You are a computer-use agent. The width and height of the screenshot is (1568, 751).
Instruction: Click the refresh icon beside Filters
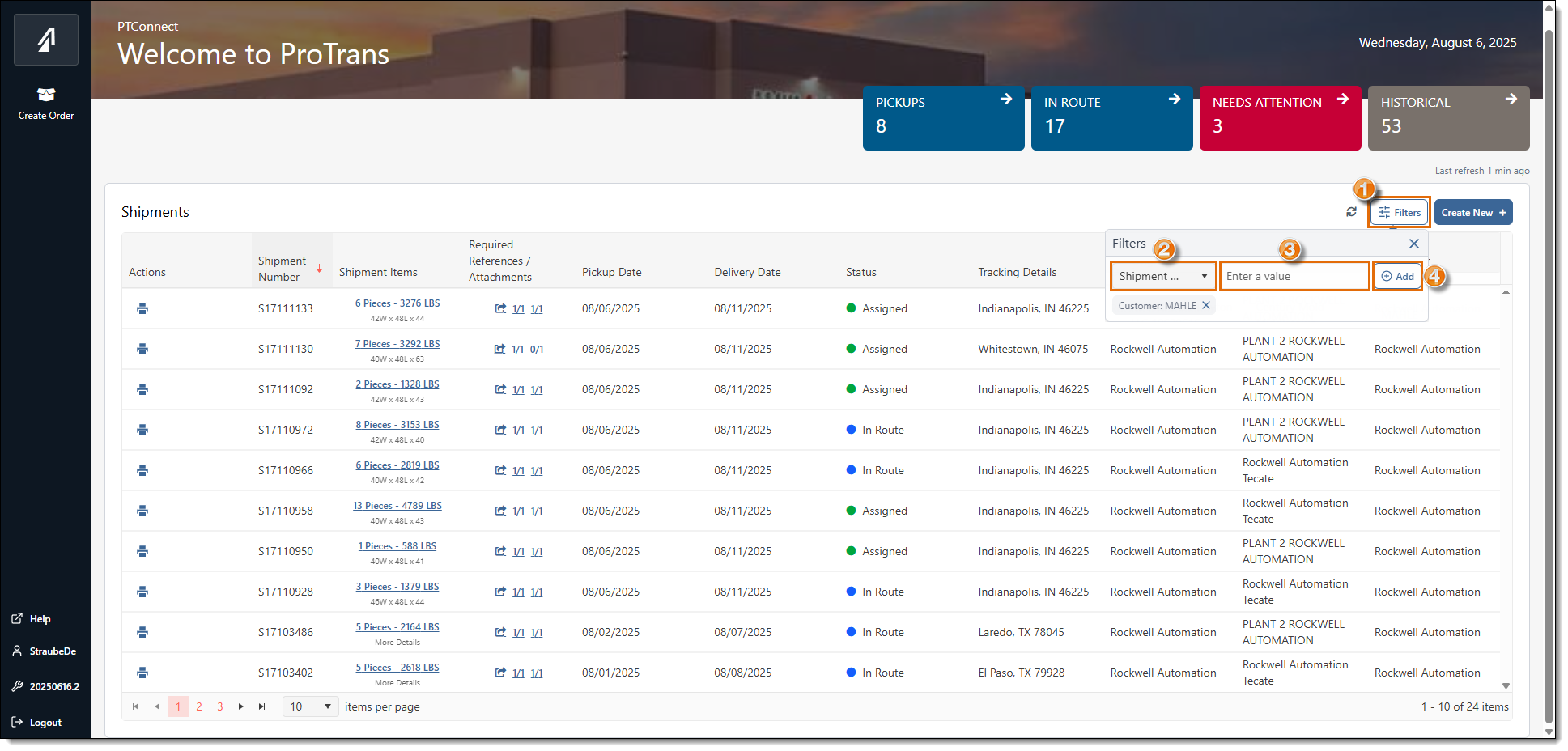coord(1351,212)
